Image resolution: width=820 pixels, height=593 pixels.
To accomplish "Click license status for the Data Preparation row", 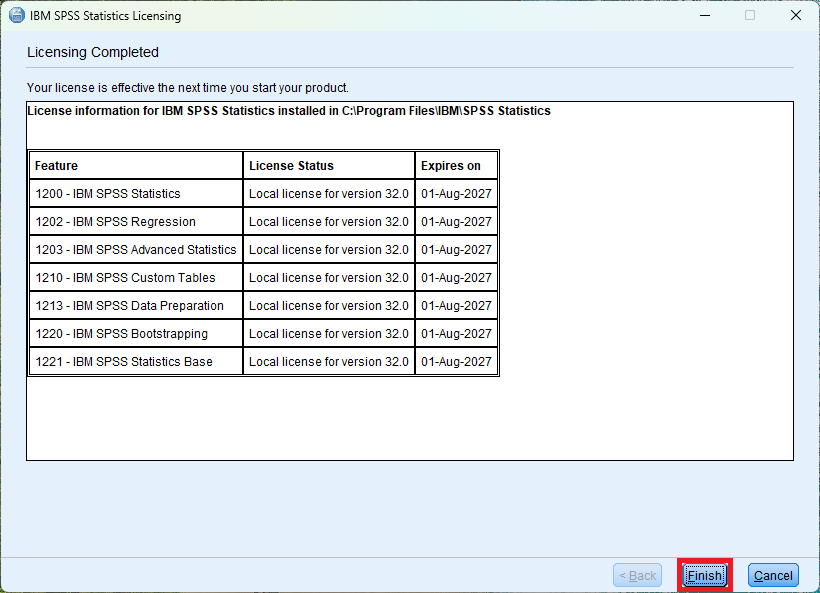I will [329, 305].
